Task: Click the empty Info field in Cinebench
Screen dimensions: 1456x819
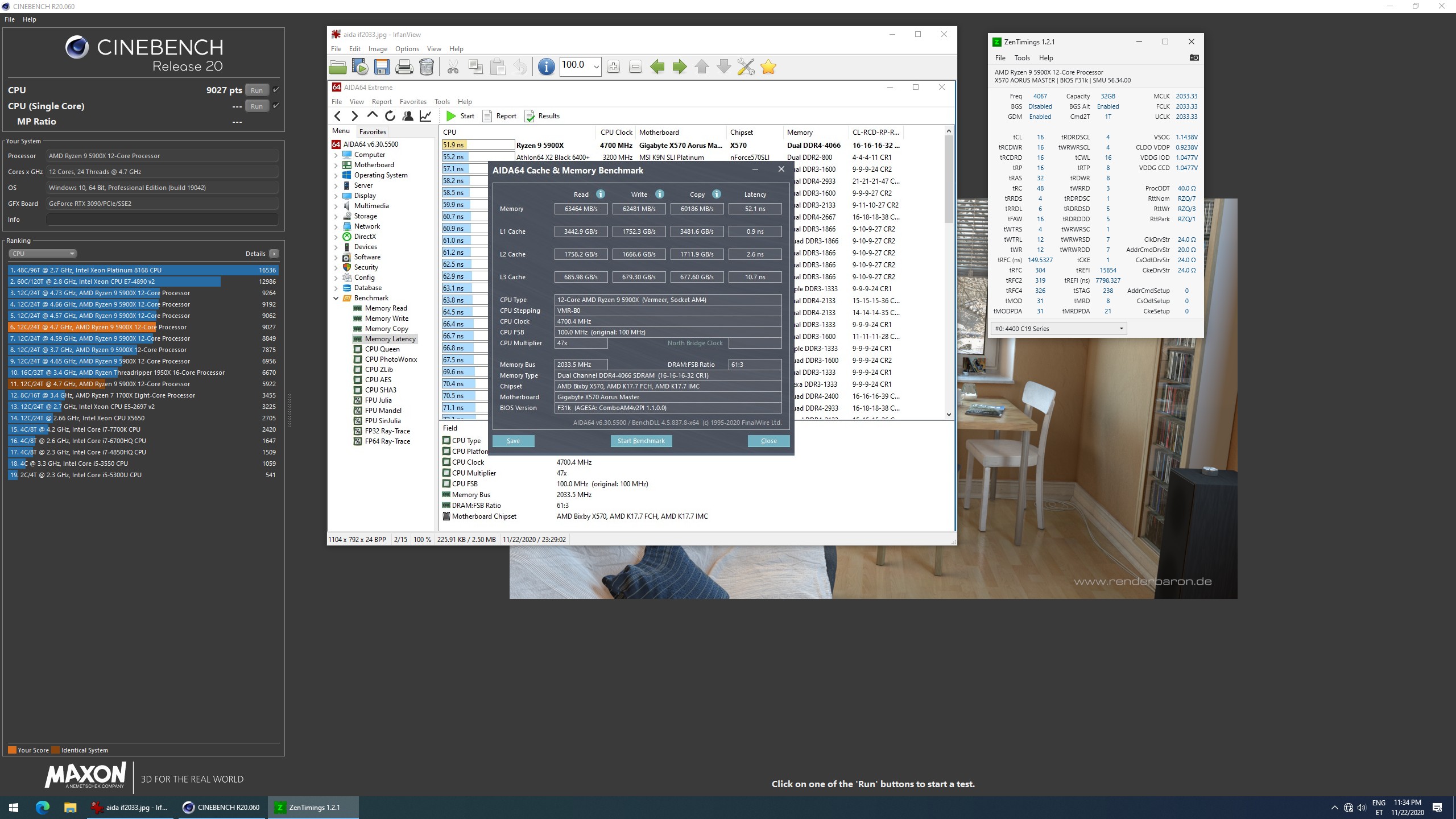Action: point(162,220)
